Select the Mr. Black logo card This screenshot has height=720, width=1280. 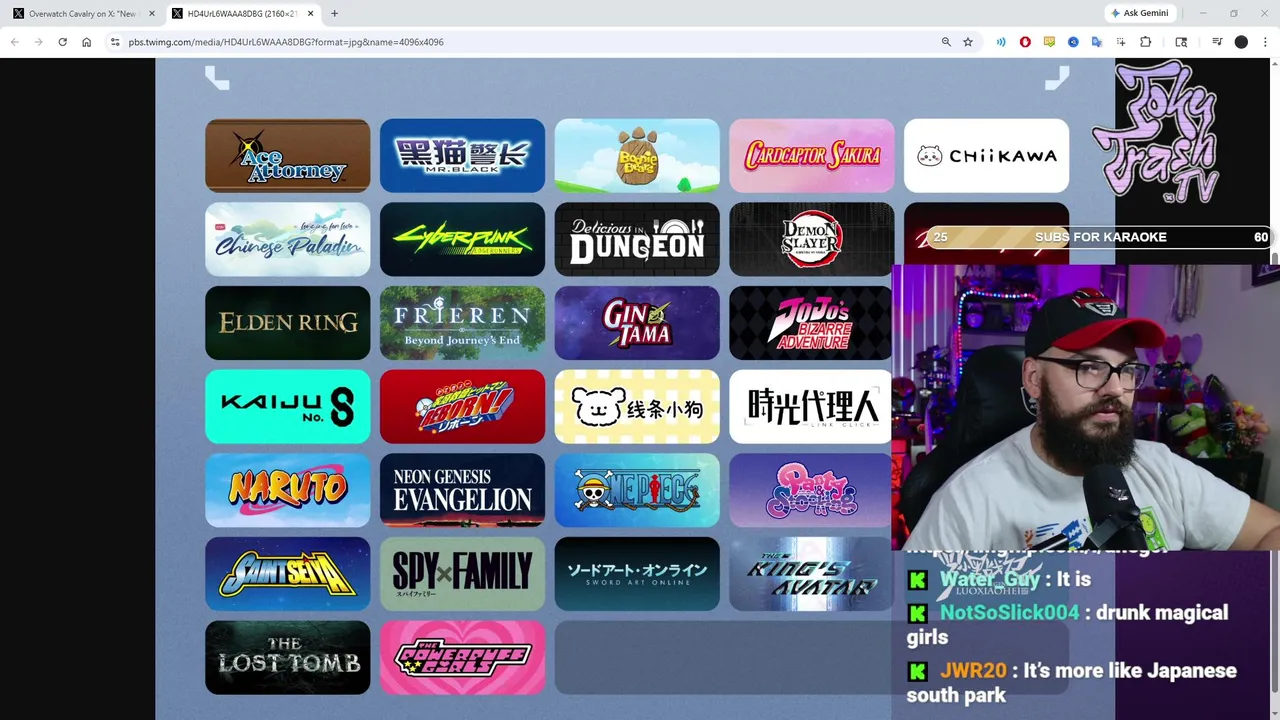(462, 155)
